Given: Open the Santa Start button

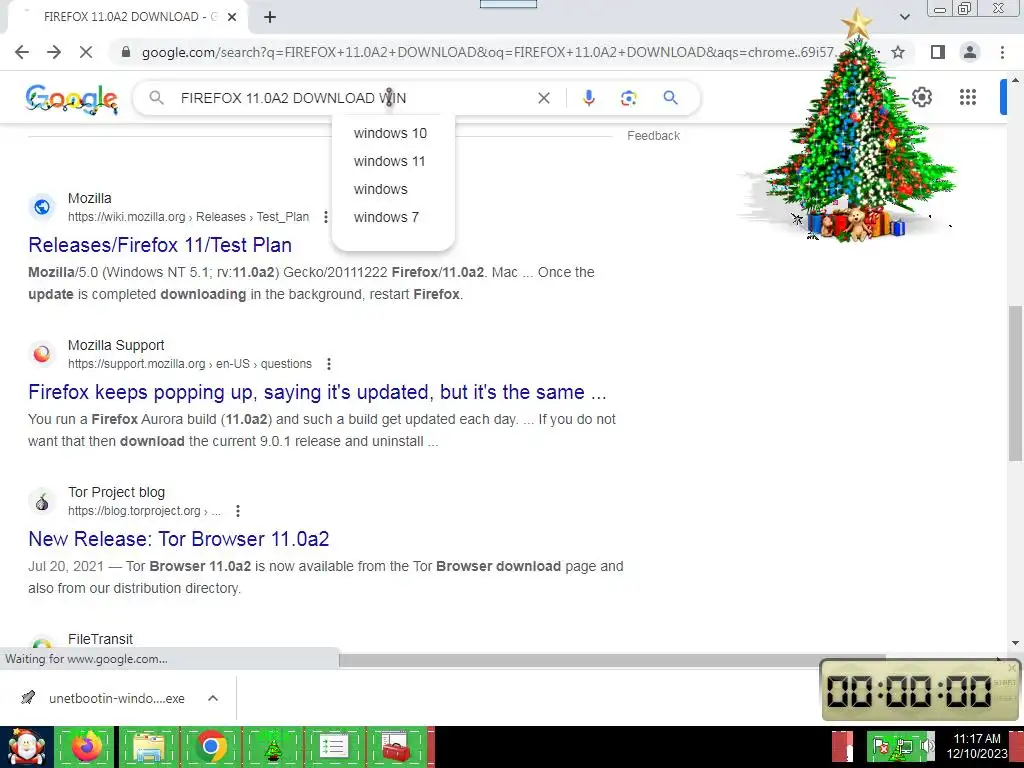Looking at the screenshot, I should 26,747.
